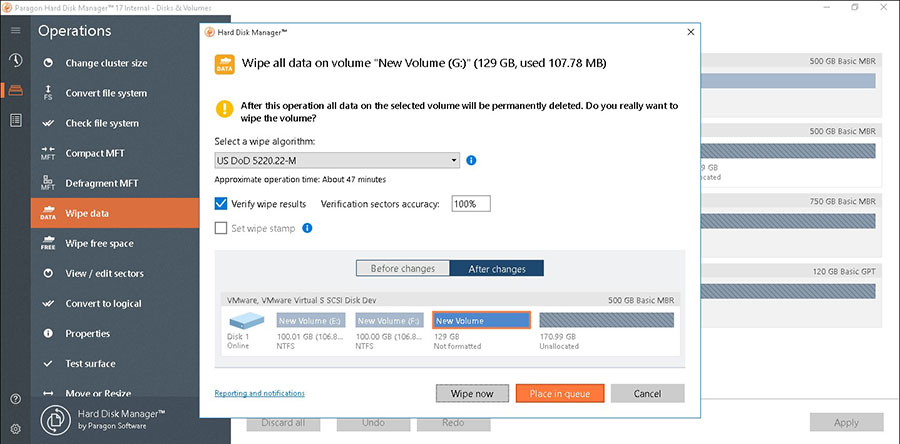Click the Convert file system FS icon
The height and width of the screenshot is (444, 900).
point(48,93)
